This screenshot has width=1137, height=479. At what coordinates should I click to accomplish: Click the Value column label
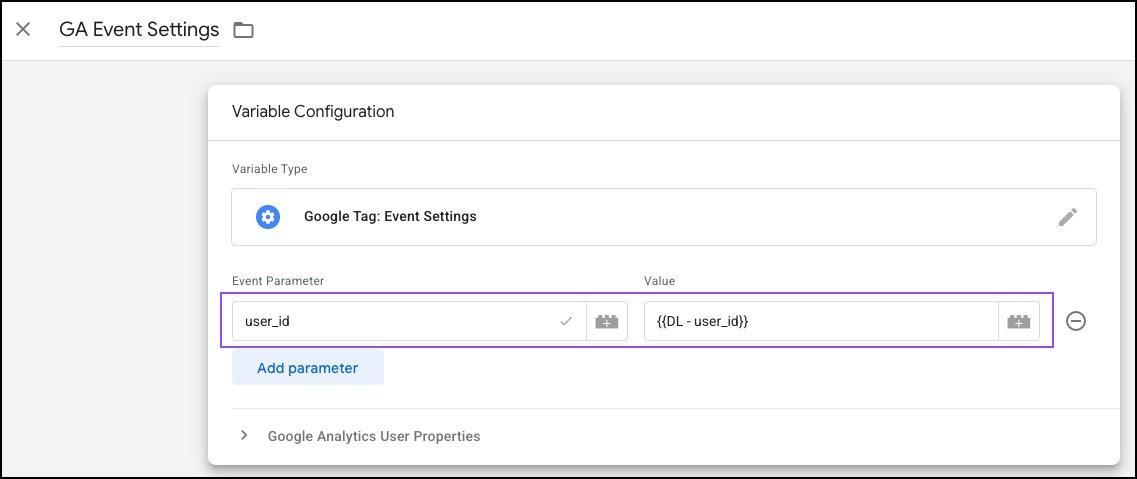coord(659,281)
